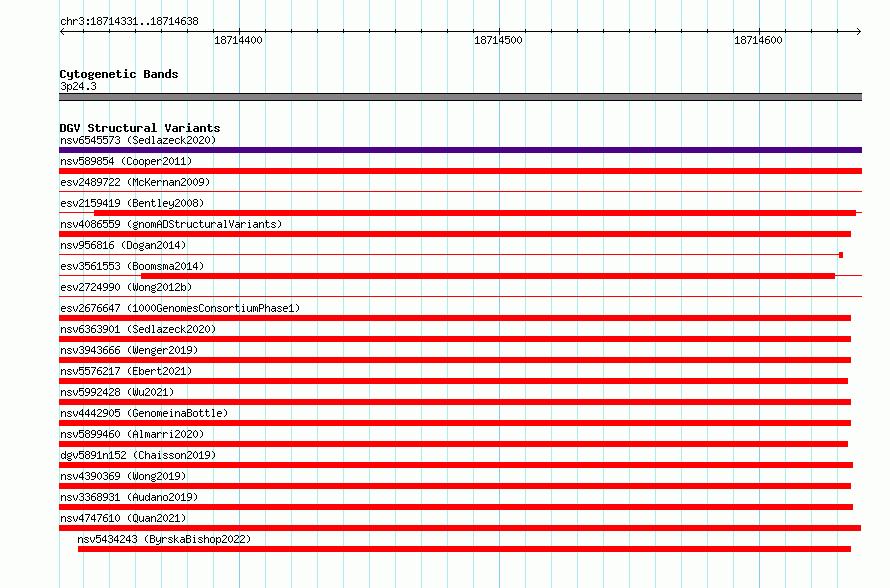
Task: Click the red bar under nsv5434243 label
Action: (464, 549)
